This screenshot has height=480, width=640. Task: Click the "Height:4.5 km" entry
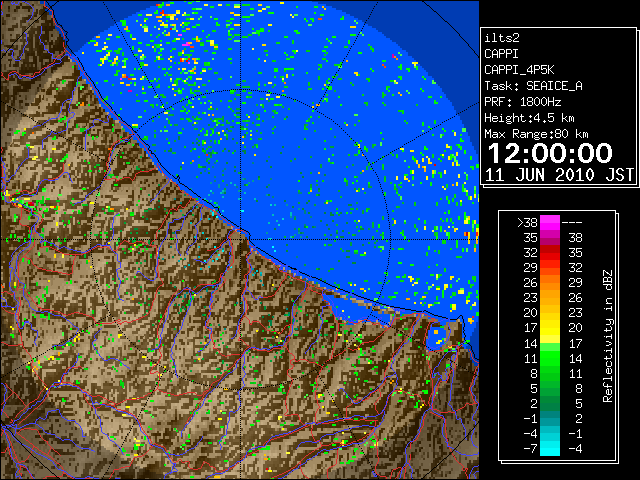529,118
